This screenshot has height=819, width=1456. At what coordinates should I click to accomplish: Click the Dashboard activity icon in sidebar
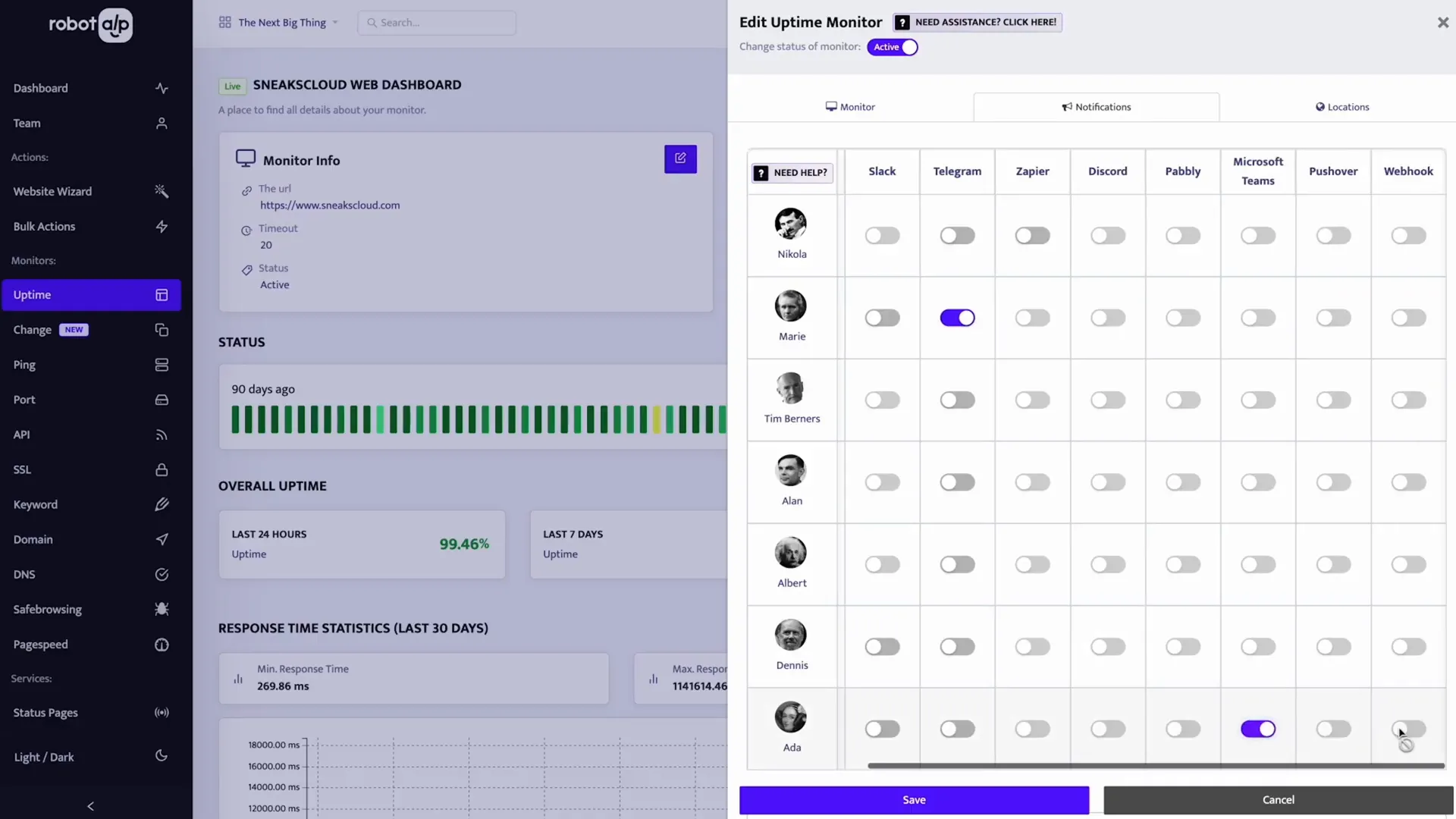[x=162, y=88]
